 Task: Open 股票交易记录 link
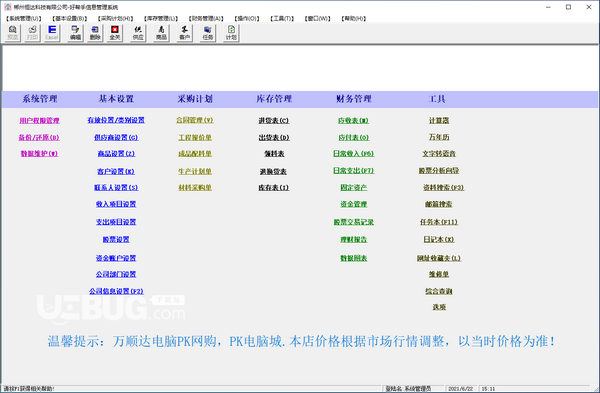353,222
